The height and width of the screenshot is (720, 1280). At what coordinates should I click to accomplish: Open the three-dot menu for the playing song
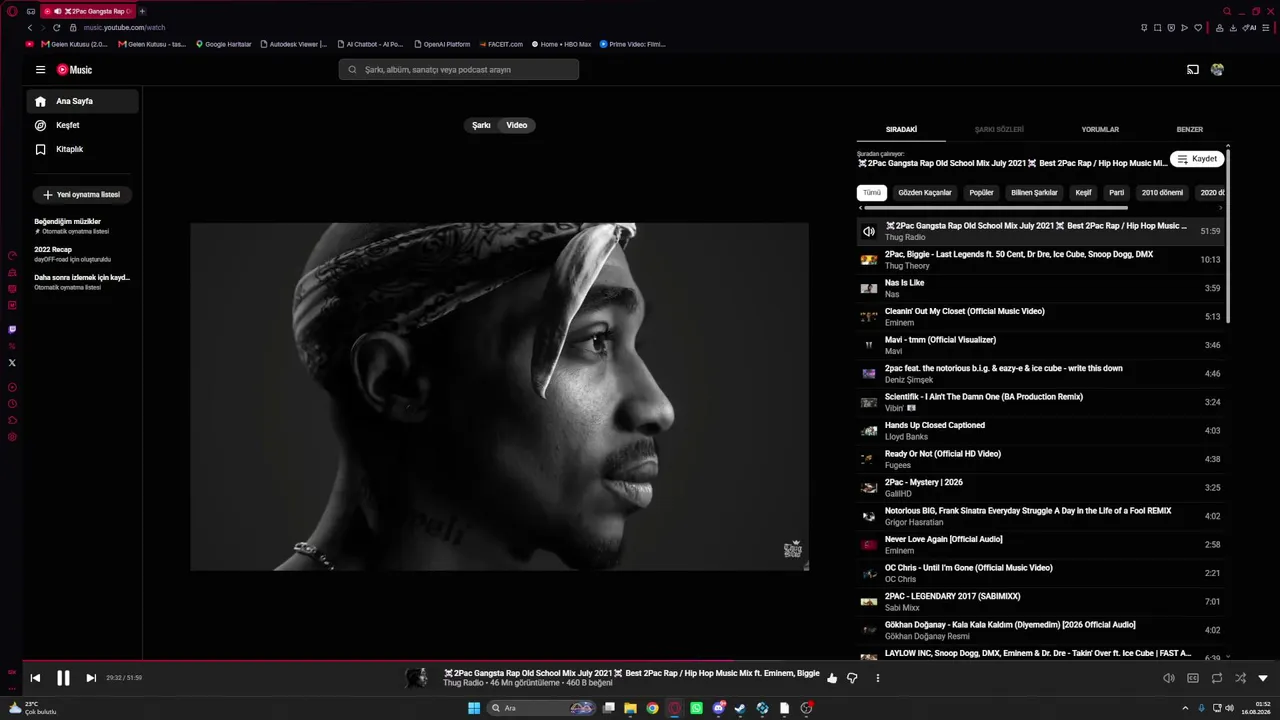(878, 678)
